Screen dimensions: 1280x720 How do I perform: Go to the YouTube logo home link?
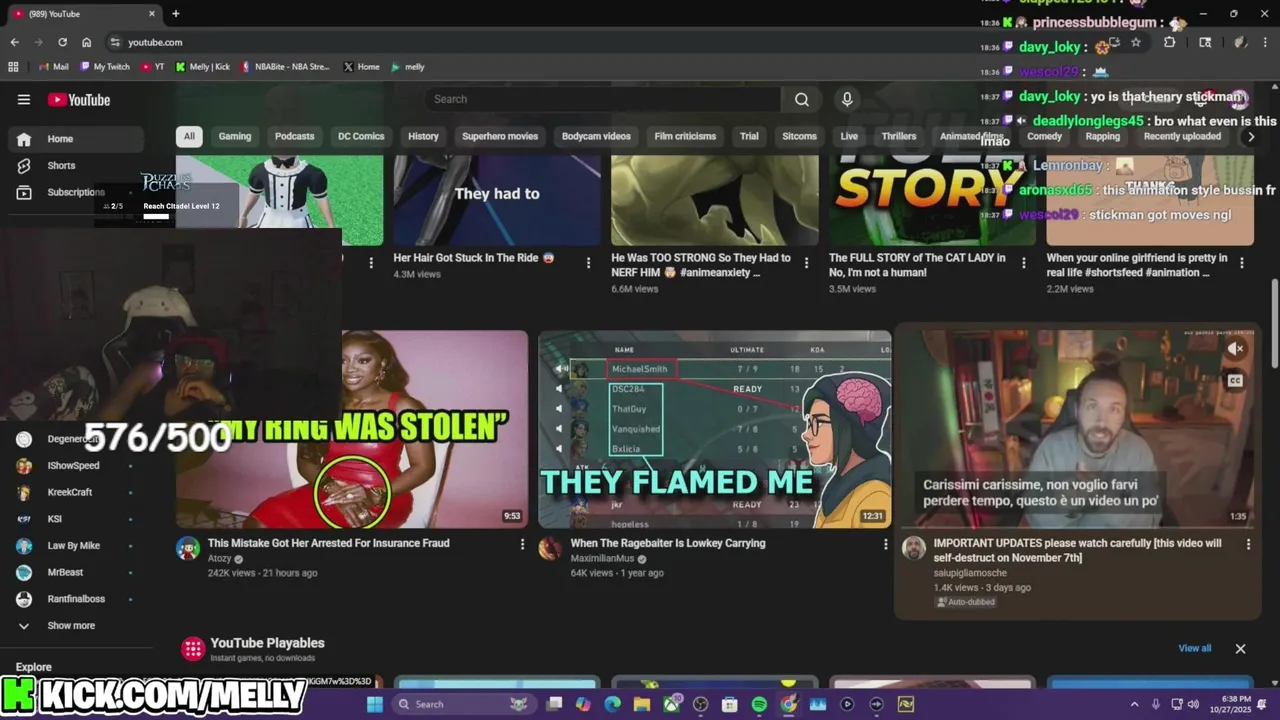tap(79, 99)
